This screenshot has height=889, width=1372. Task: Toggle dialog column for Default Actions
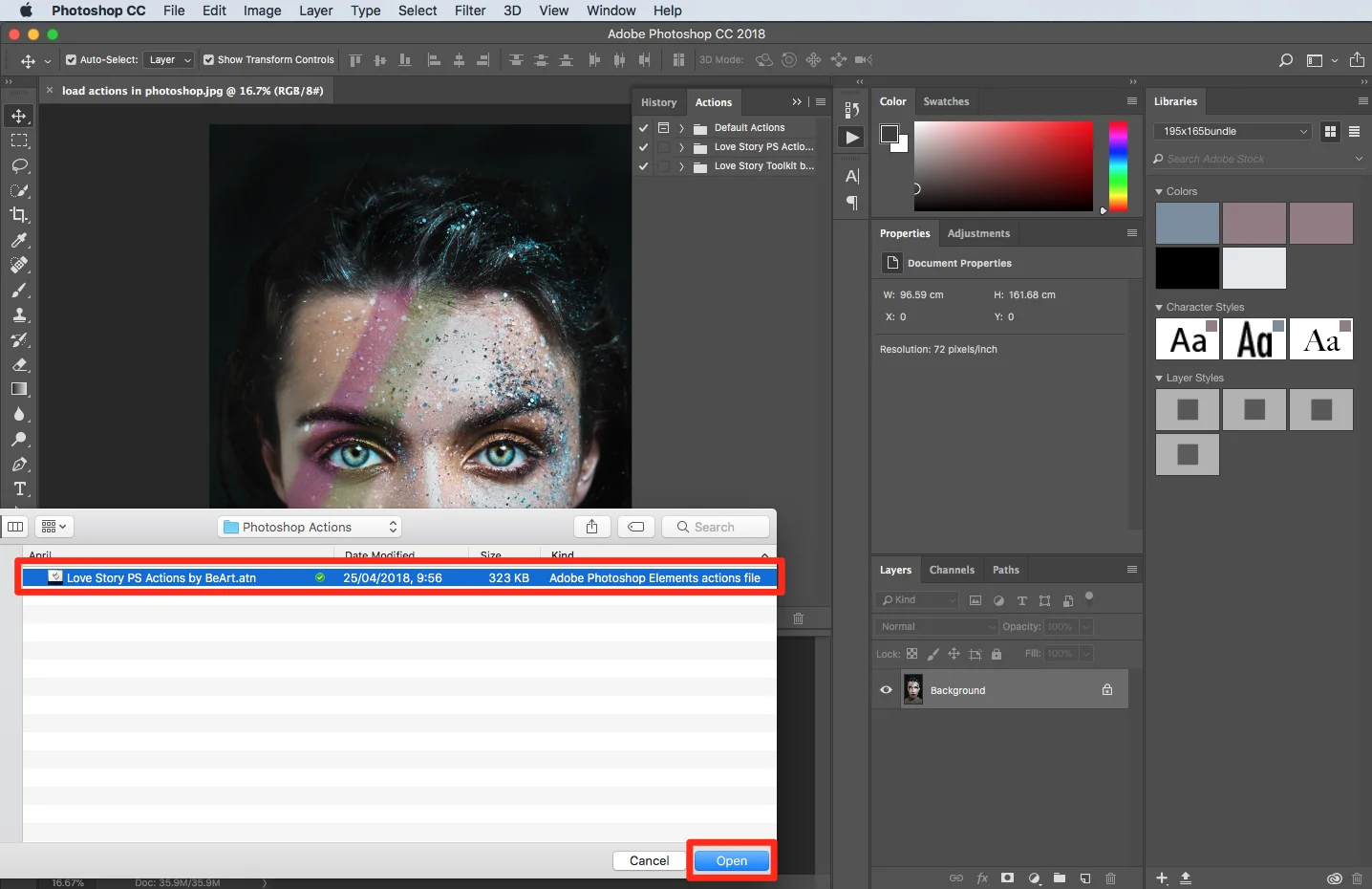click(x=663, y=127)
